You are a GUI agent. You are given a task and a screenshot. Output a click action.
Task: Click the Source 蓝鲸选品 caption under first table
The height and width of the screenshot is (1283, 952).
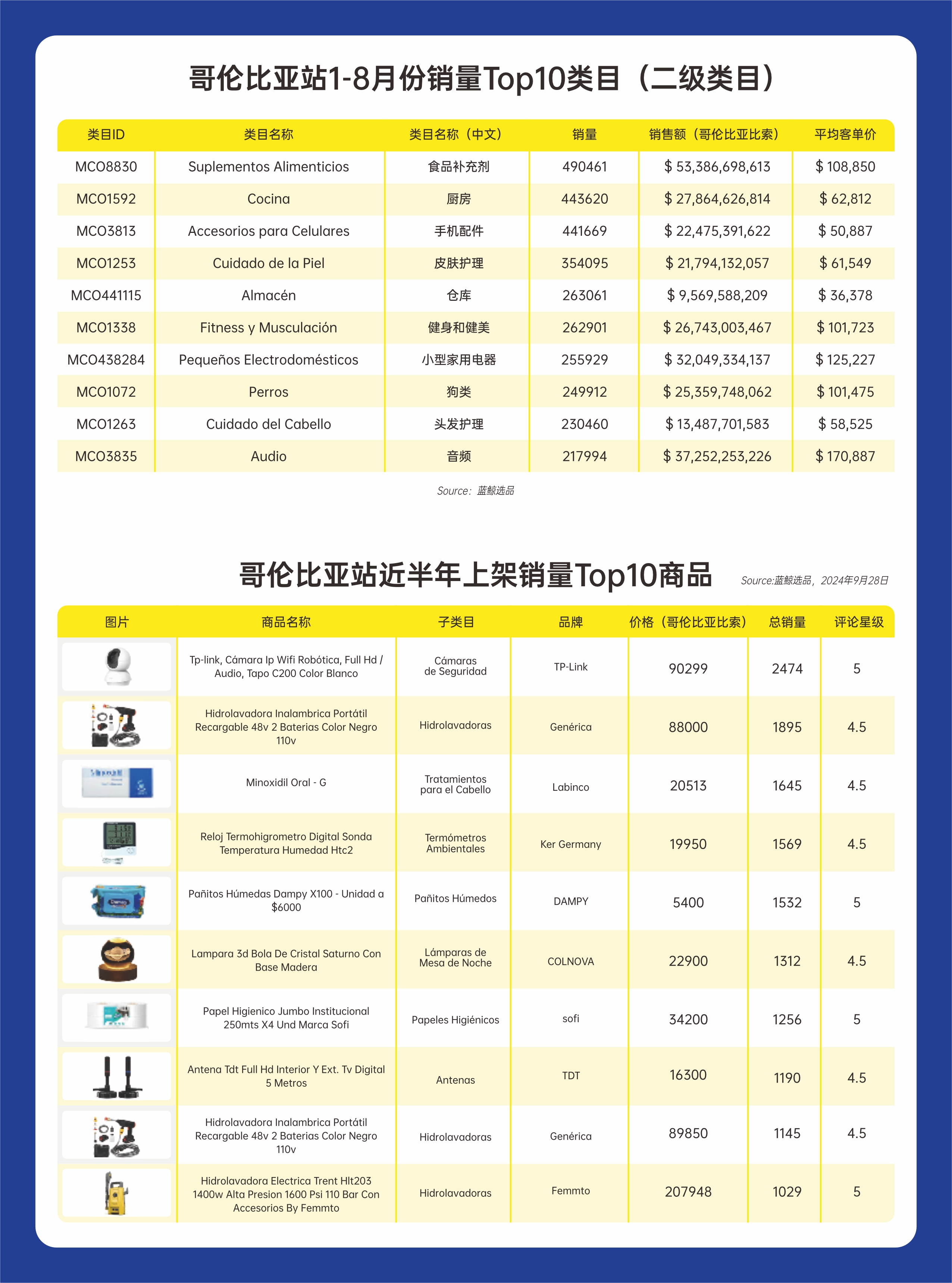[x=475, y=491]
